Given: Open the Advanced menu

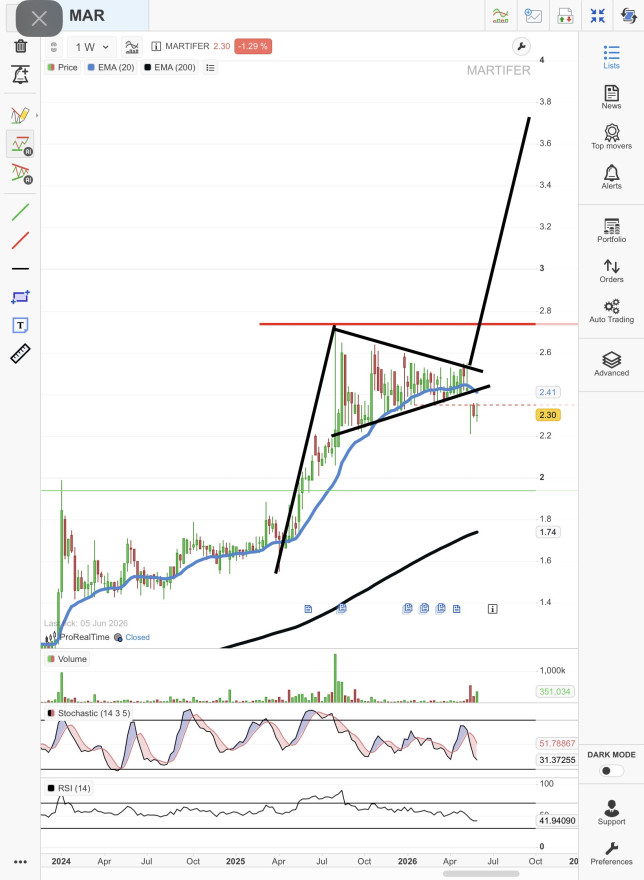Looking at the screenshot, I should click(611, 364).
